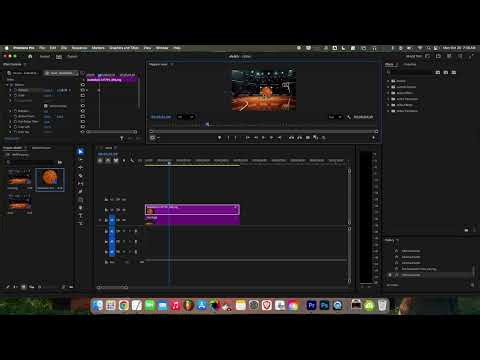Click Mark In button in Program monitor
This screenshot has width=480, height=360.
[228, 137]
